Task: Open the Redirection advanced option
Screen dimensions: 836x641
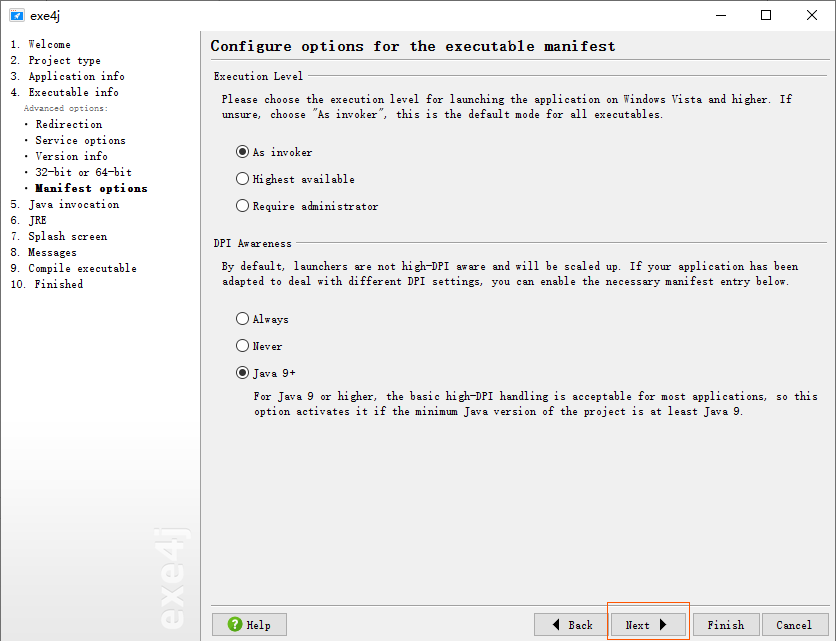Action: [69, 124]
